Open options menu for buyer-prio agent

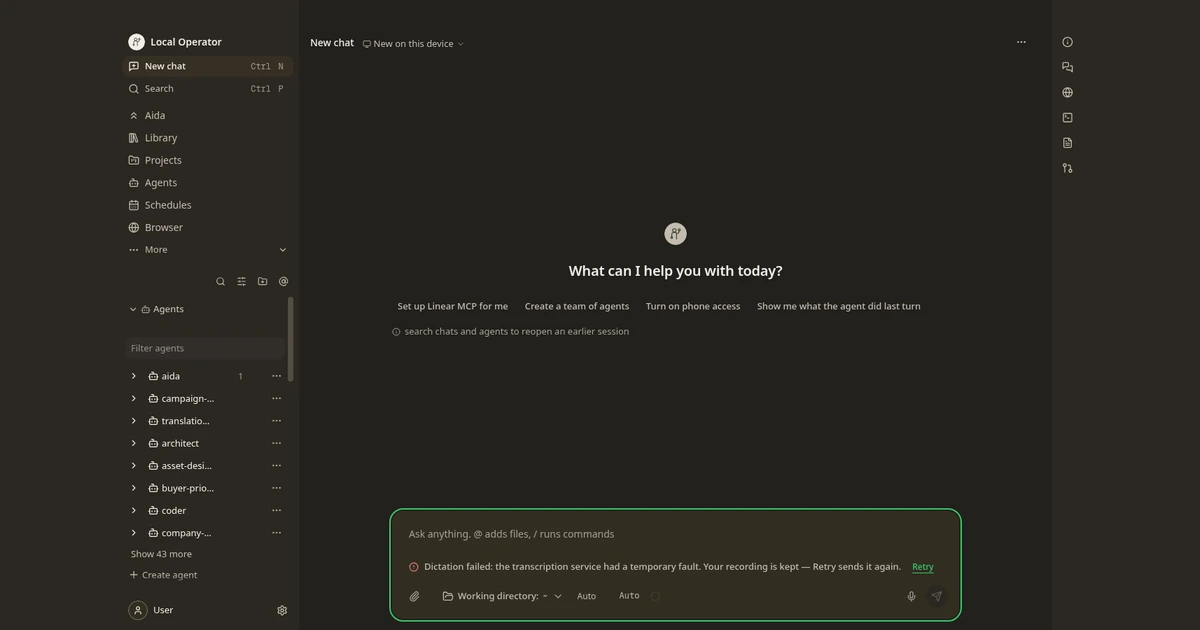[277, 489]
